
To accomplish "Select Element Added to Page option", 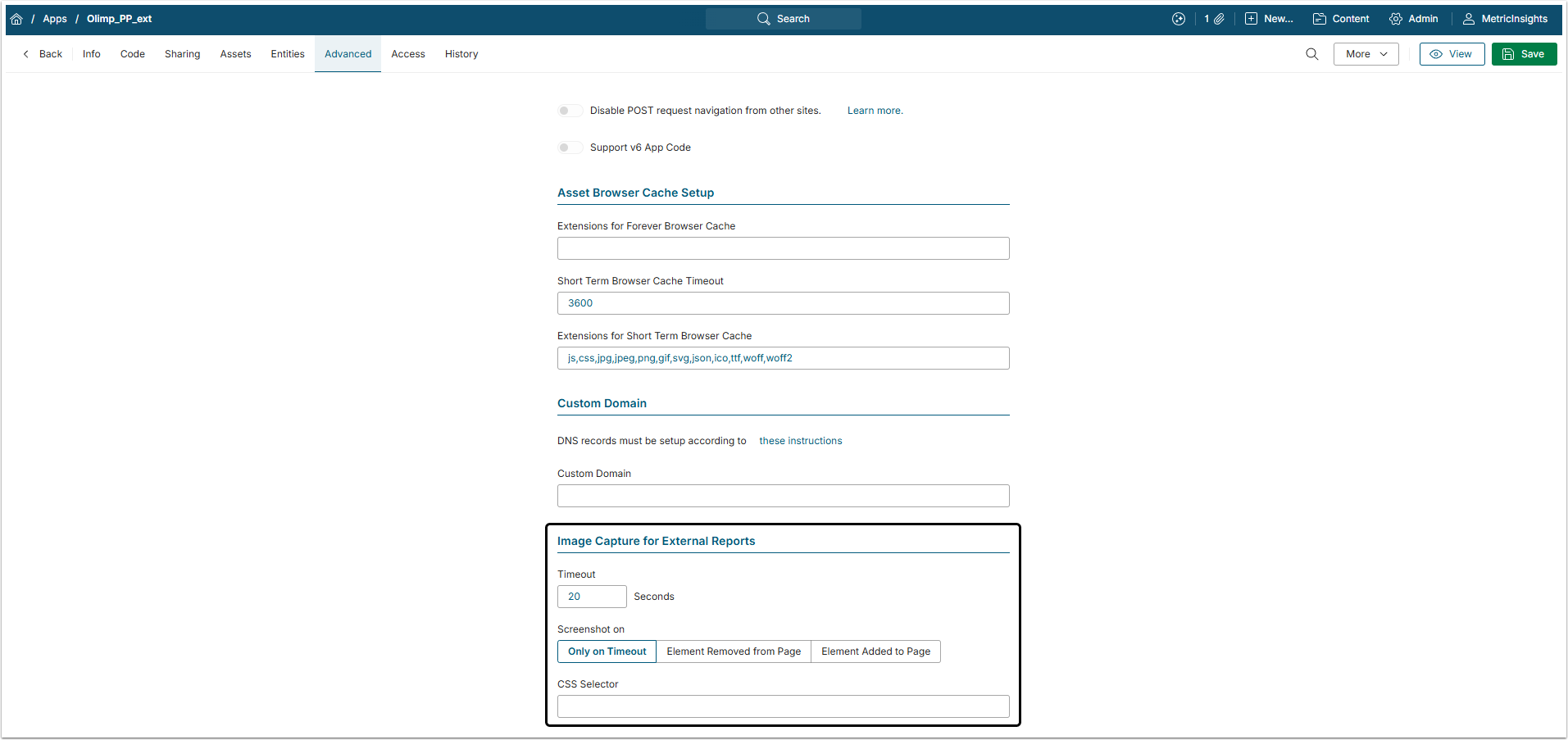I will 875,651.
